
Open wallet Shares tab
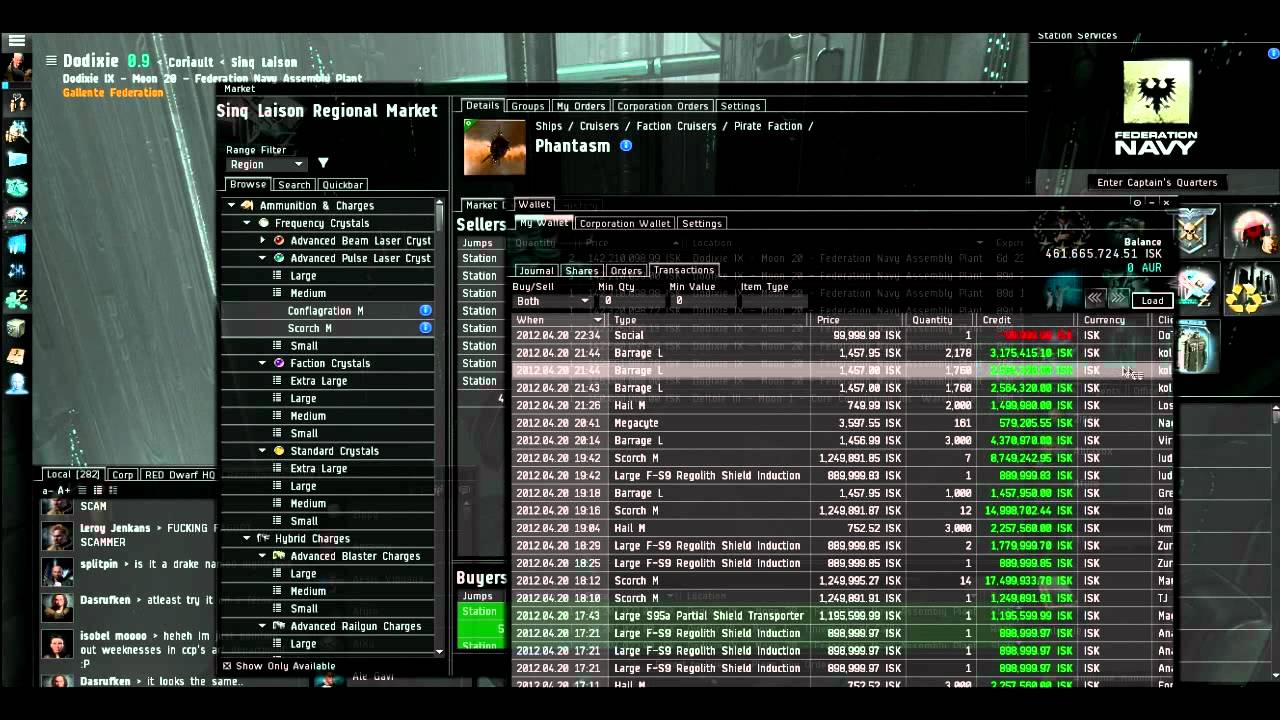click(582, 271)
